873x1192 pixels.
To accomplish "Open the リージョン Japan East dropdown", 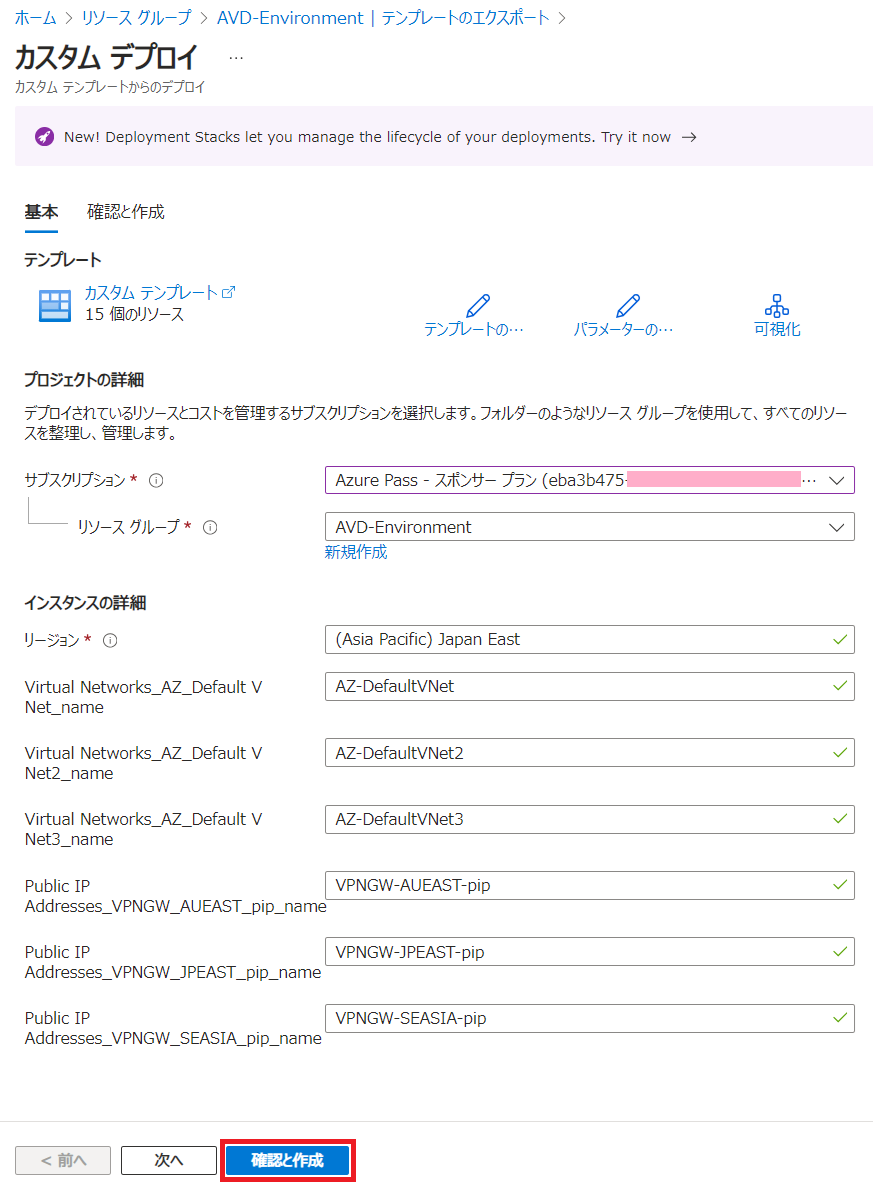I will pyautogui.click(x=589, y=639).
